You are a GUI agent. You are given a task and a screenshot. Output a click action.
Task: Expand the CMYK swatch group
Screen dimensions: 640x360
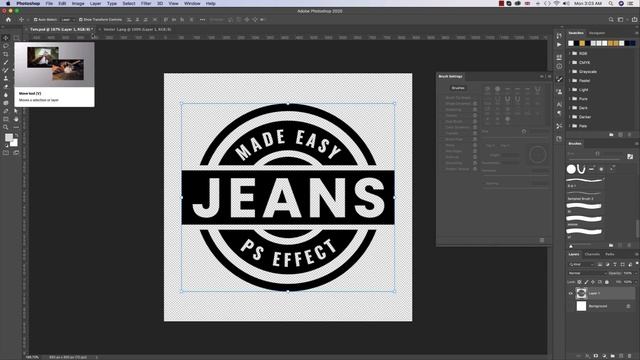(x=570, y=62)
